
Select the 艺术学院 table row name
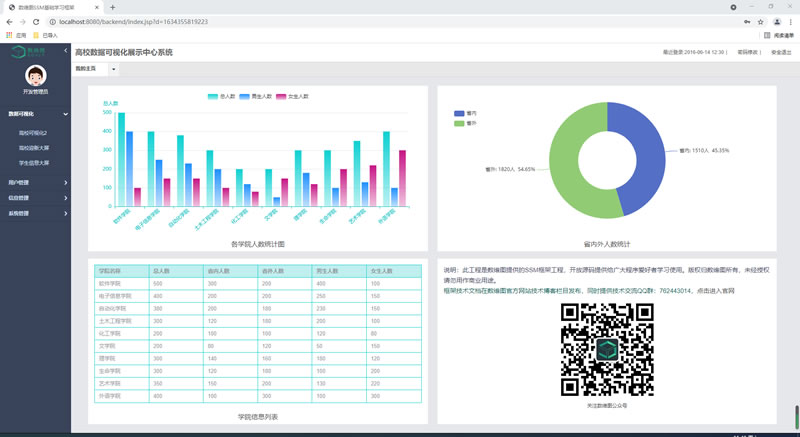pos(109,383)
